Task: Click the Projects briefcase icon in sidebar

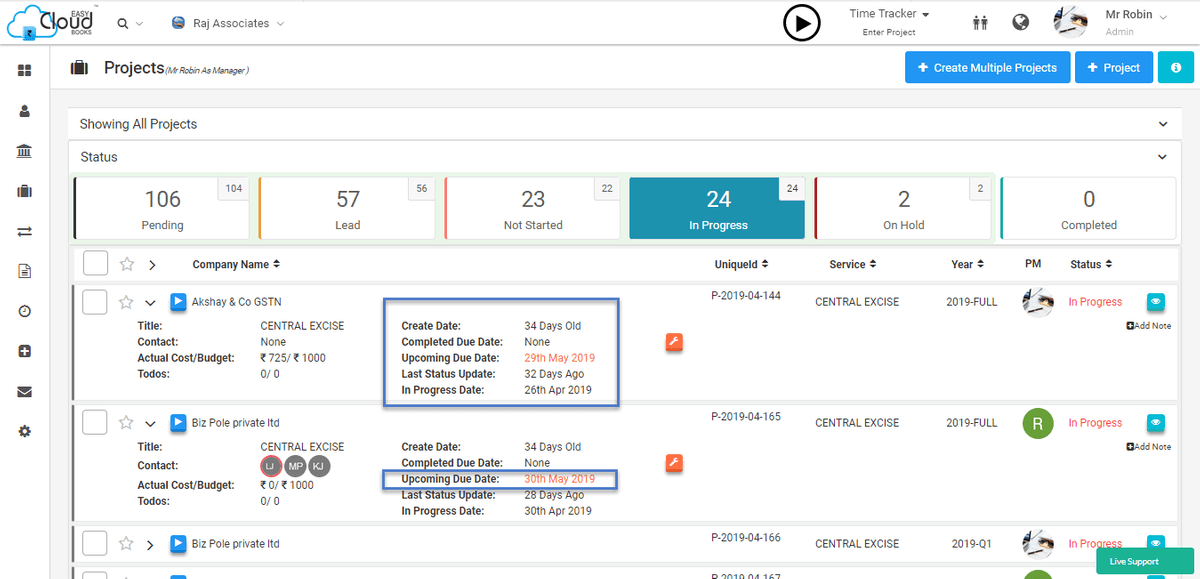Action: point(25,191)
